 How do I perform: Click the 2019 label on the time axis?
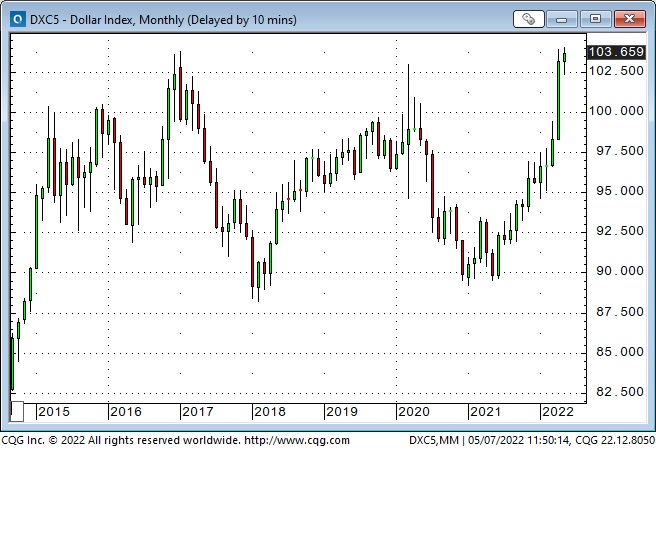pos(342,412)
